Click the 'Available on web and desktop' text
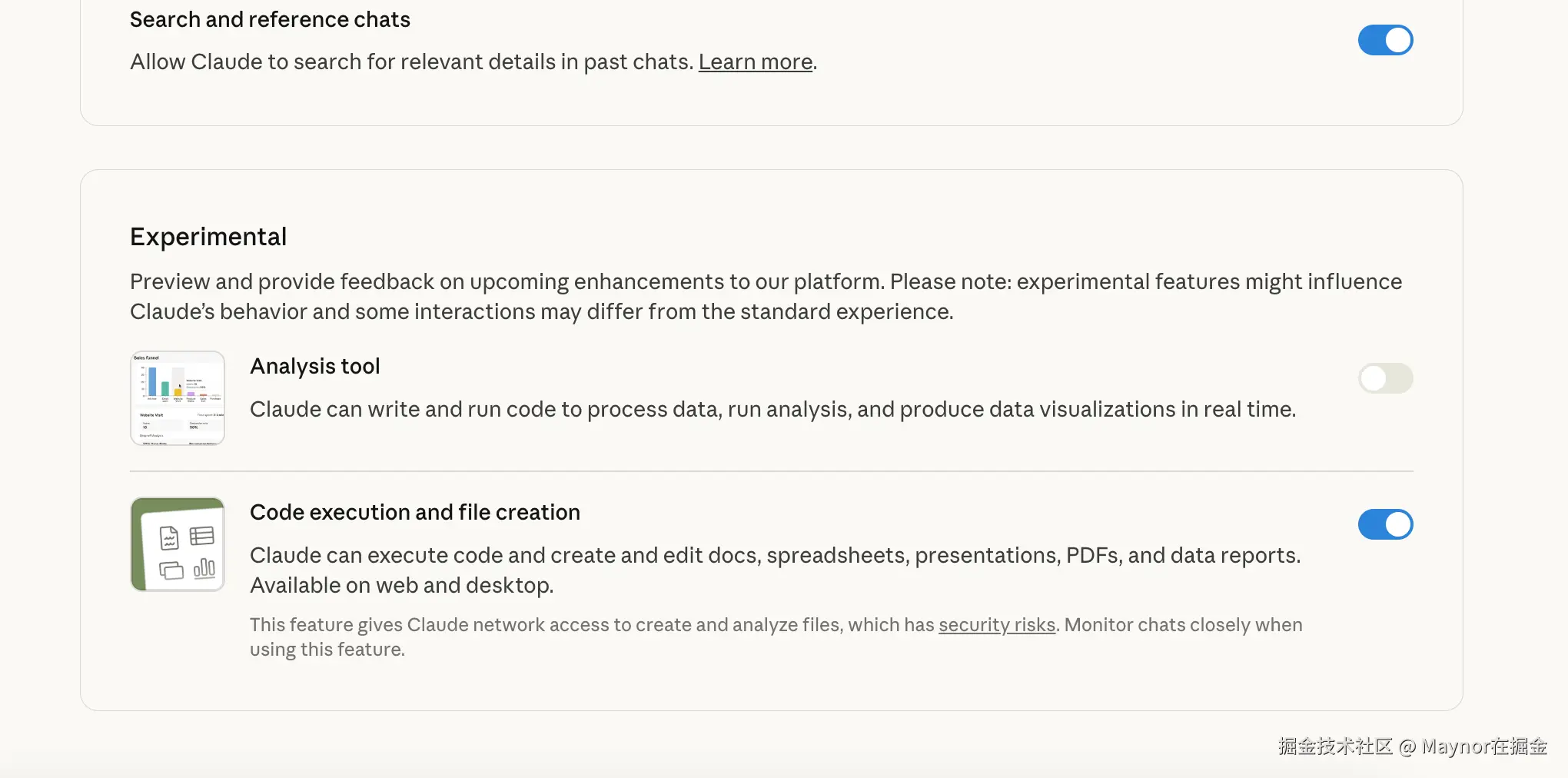 pos(401,585)
